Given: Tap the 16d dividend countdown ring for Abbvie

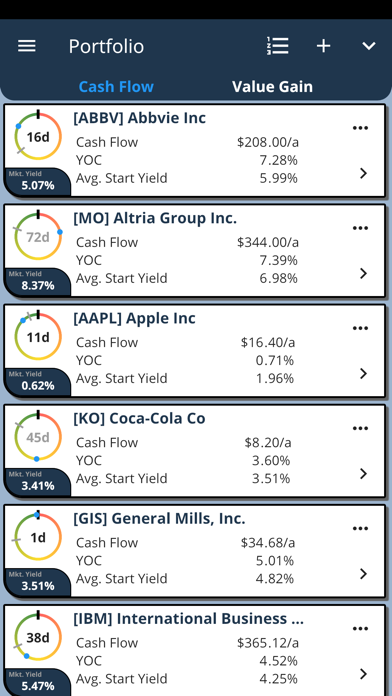Looking at the screenshot, I should pos(38,136).
